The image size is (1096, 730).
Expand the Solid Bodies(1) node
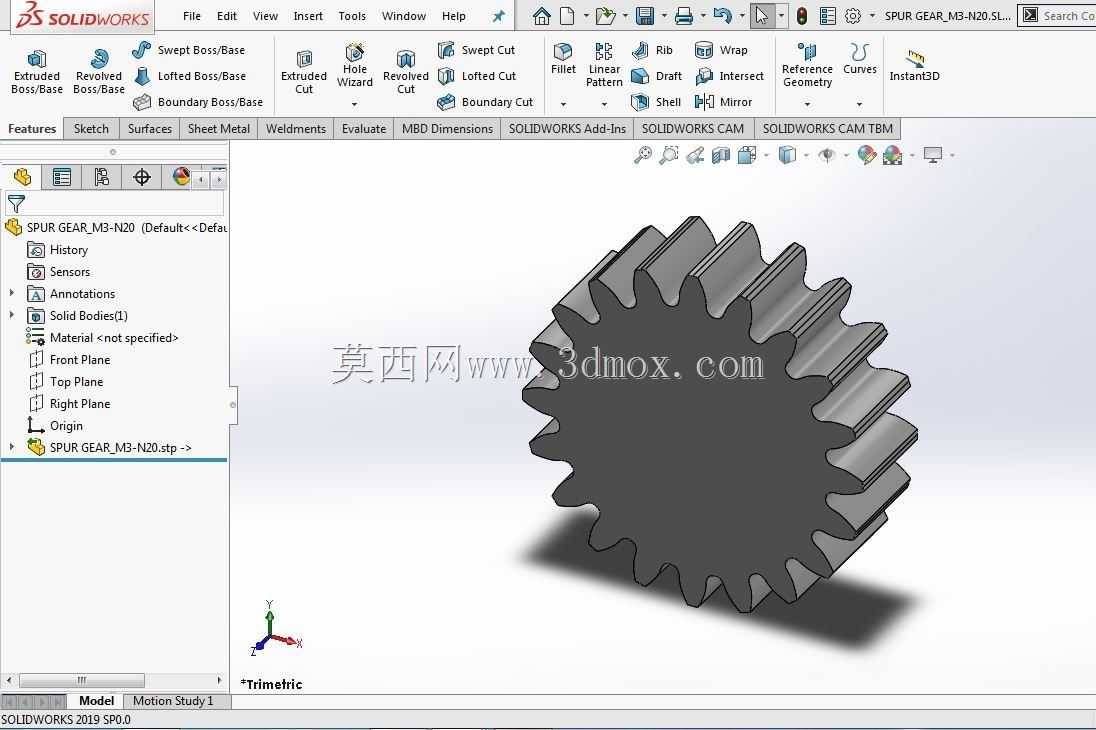click(12, 315)
